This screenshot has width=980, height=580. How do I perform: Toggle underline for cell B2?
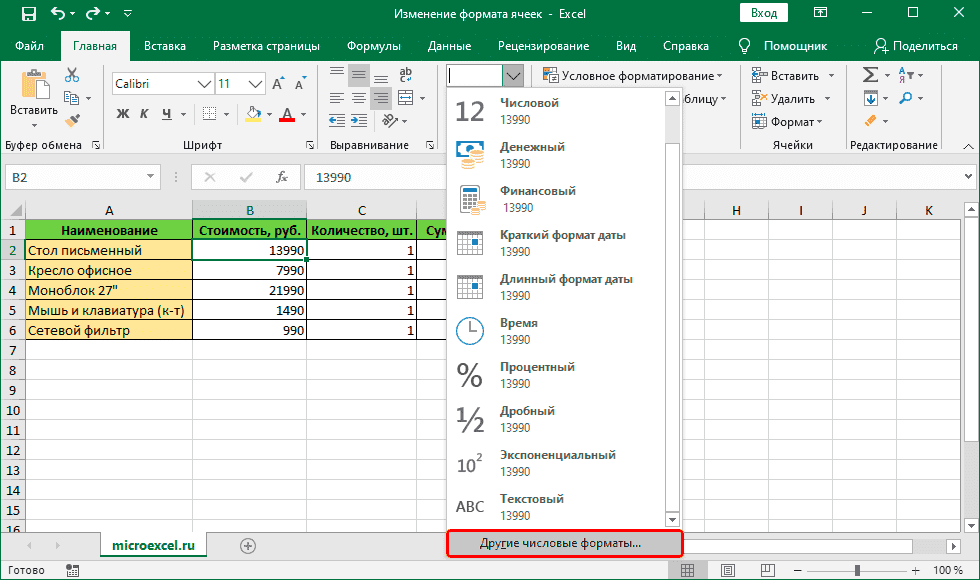pos(166,113)
